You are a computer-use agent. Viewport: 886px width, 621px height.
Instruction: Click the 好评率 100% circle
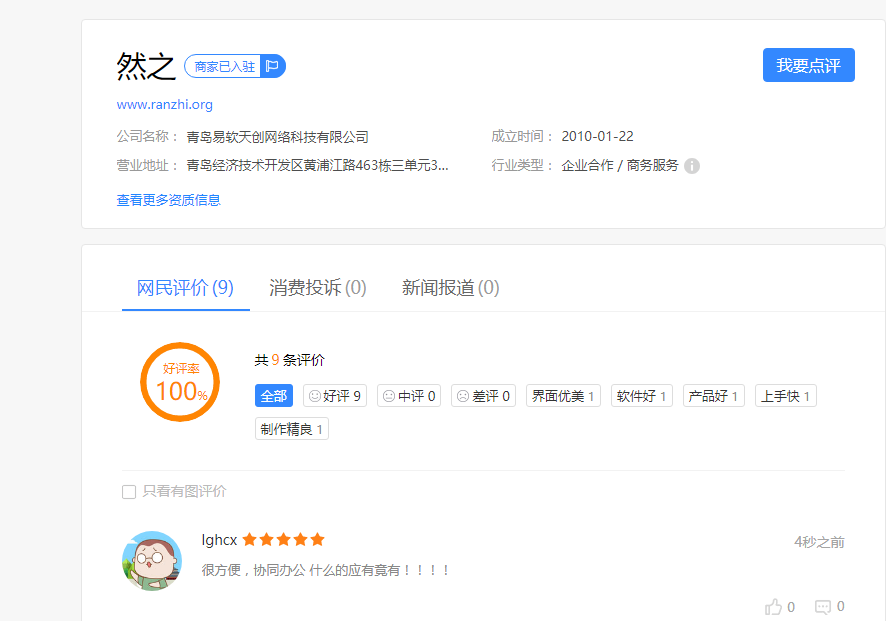point(180,382)
